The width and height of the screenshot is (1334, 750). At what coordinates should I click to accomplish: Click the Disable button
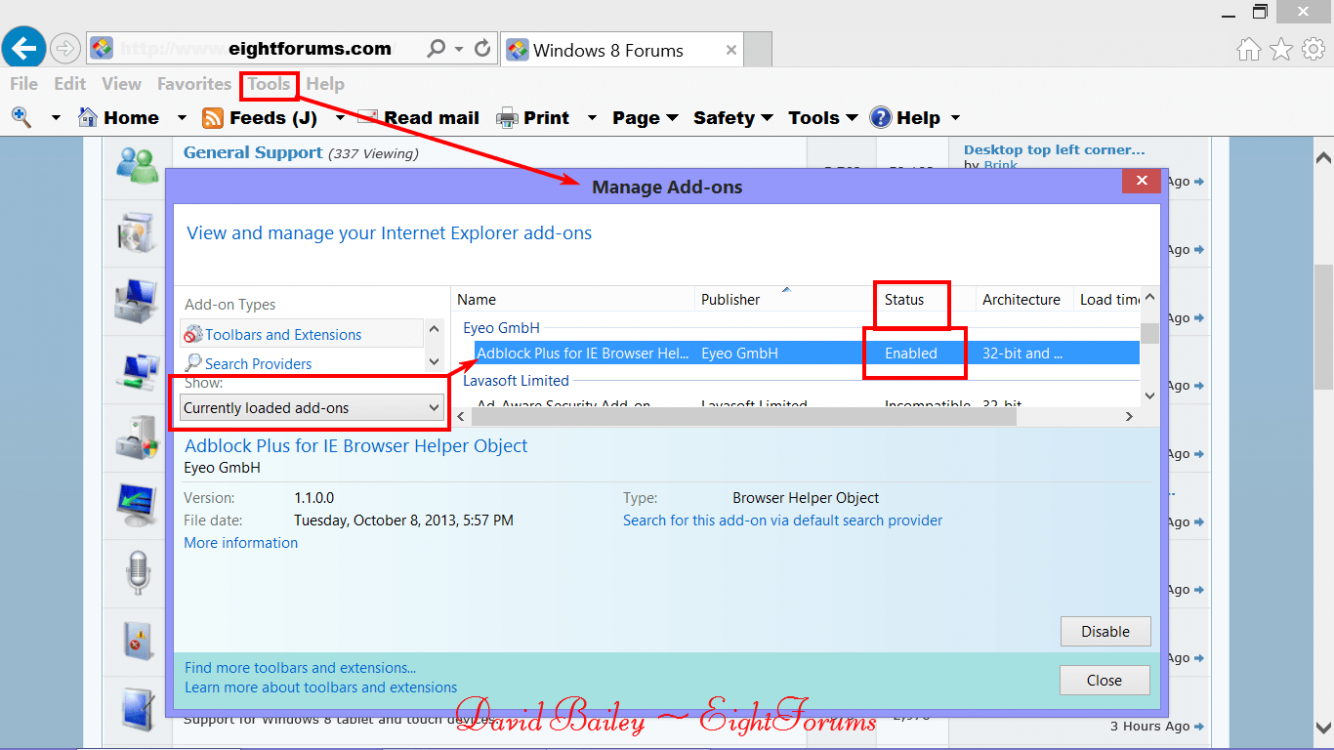1105,631
